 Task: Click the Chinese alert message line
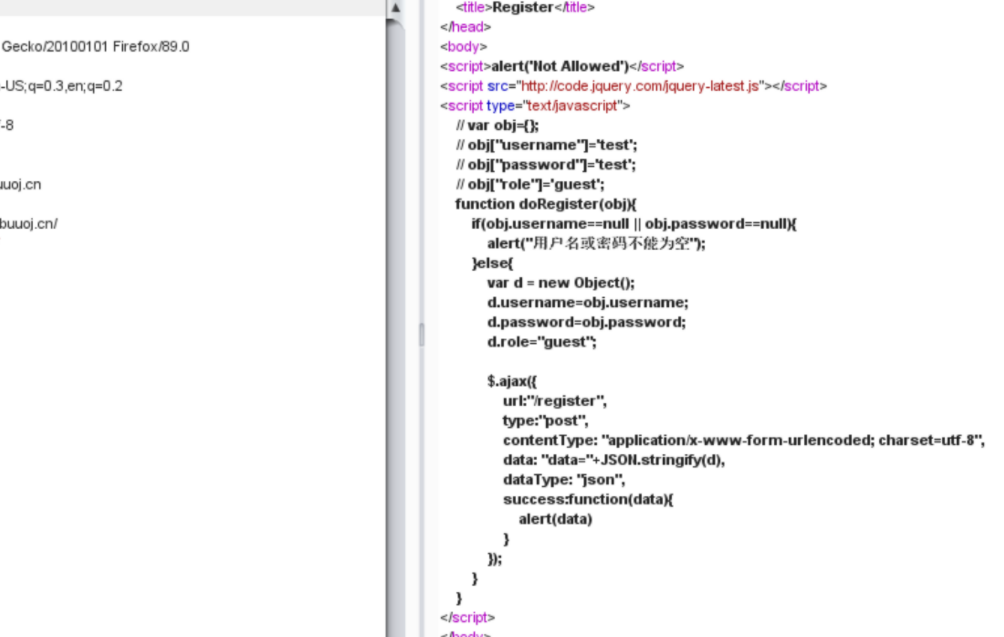[596, 243]
